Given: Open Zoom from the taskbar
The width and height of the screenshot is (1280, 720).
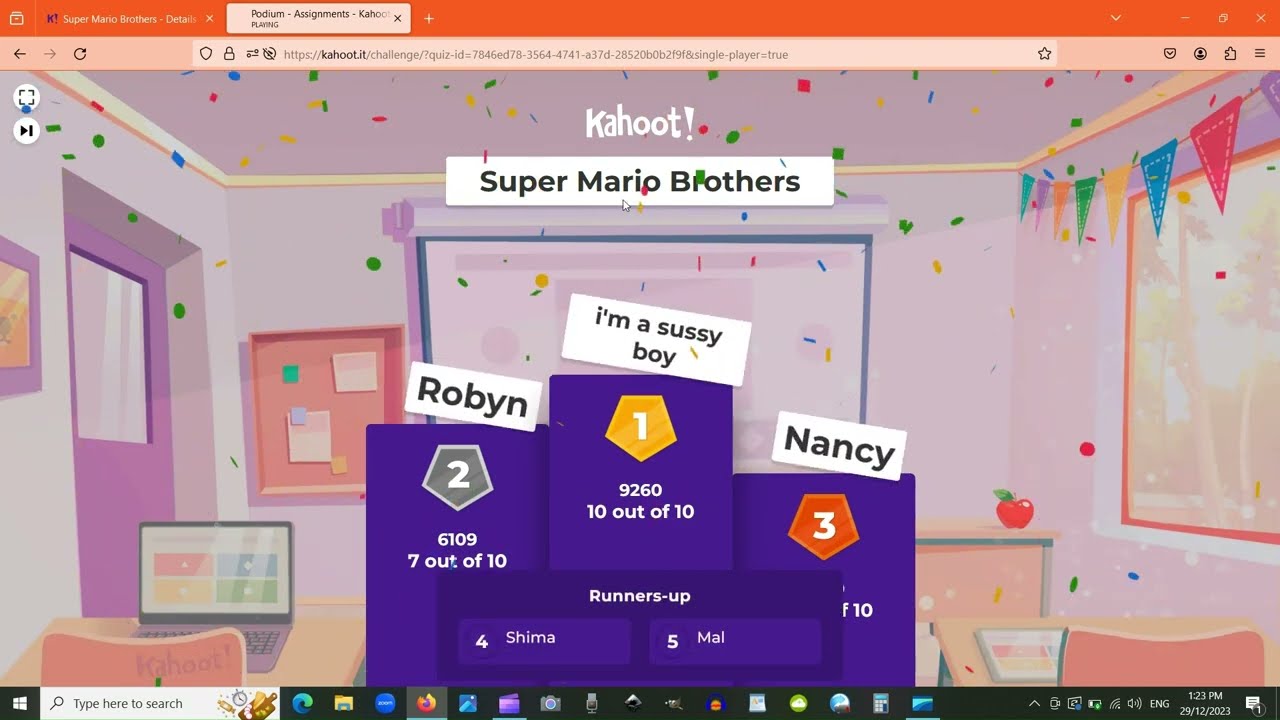Looking at the screenshot, I should 385,703.
